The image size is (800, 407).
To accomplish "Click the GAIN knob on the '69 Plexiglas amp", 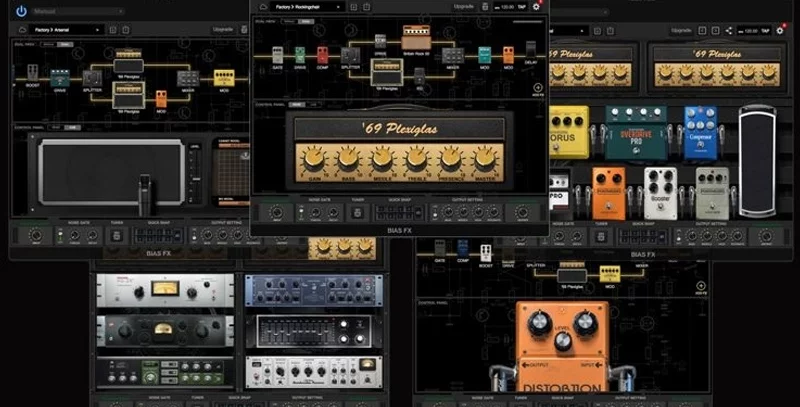I will click(313, 159).
